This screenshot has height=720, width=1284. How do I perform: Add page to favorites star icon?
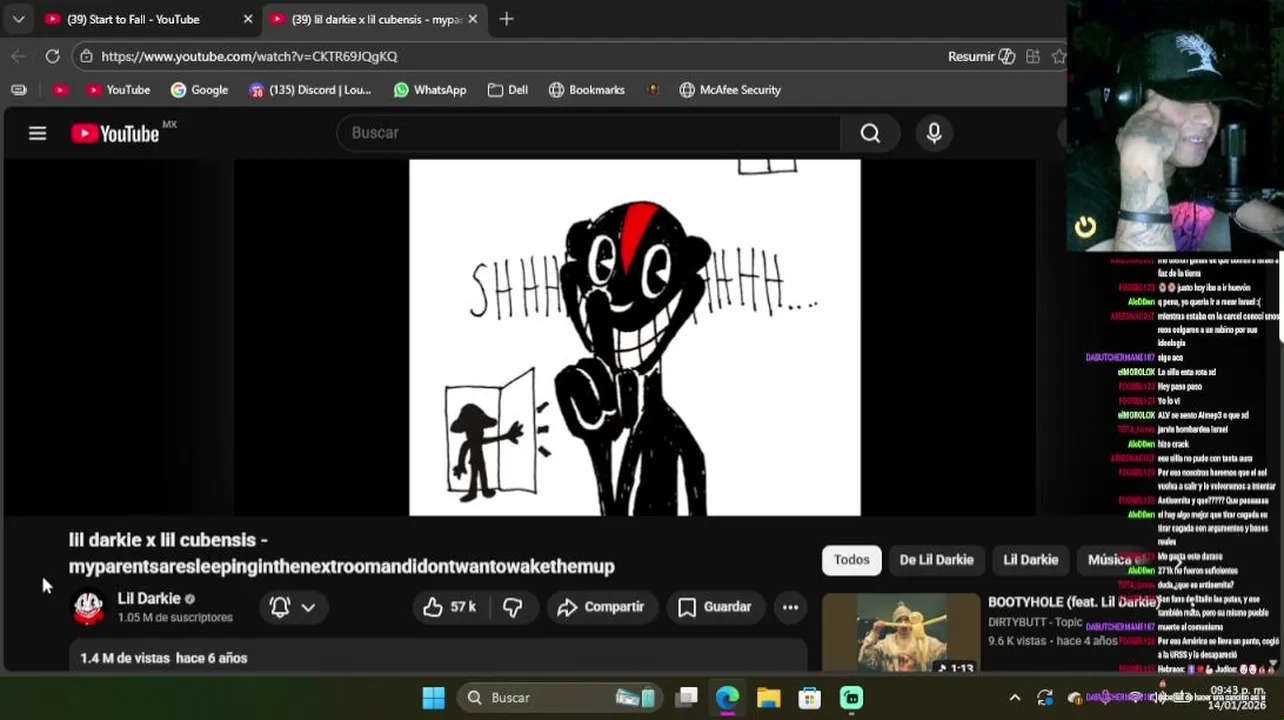[1059, 56]
